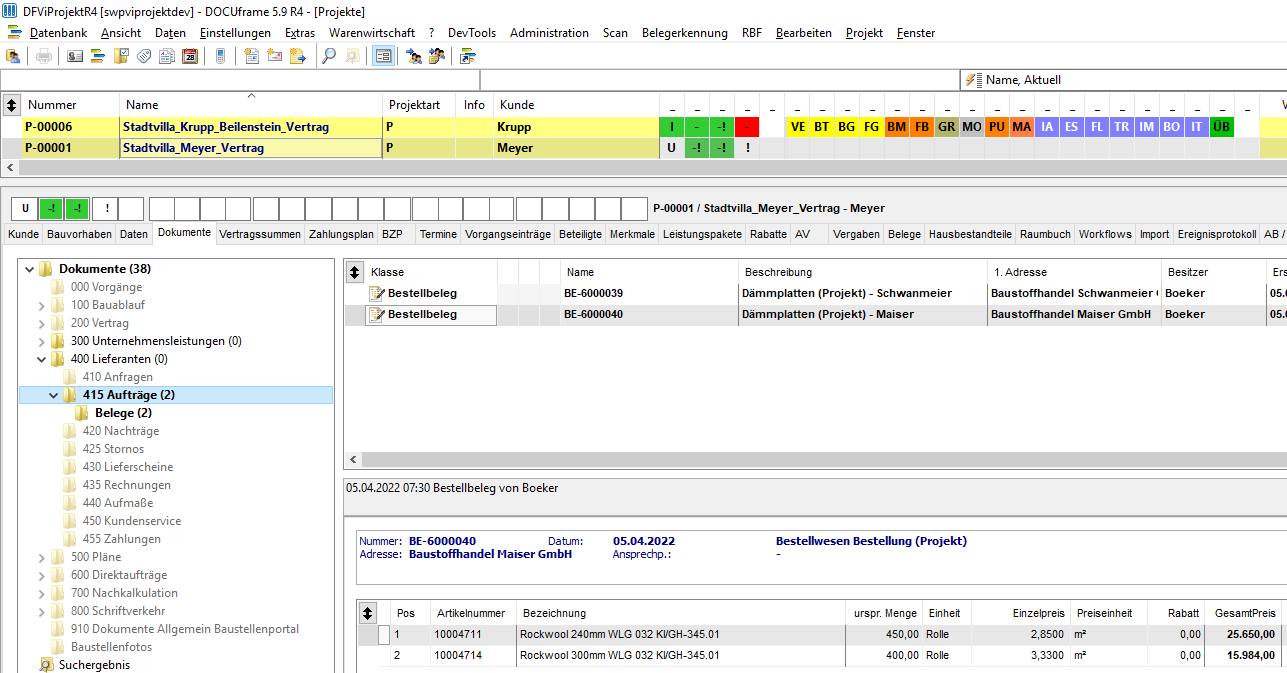1287x673 pixels.
Task: Open the Raumbuch tab
Action: click(1044, 234)
